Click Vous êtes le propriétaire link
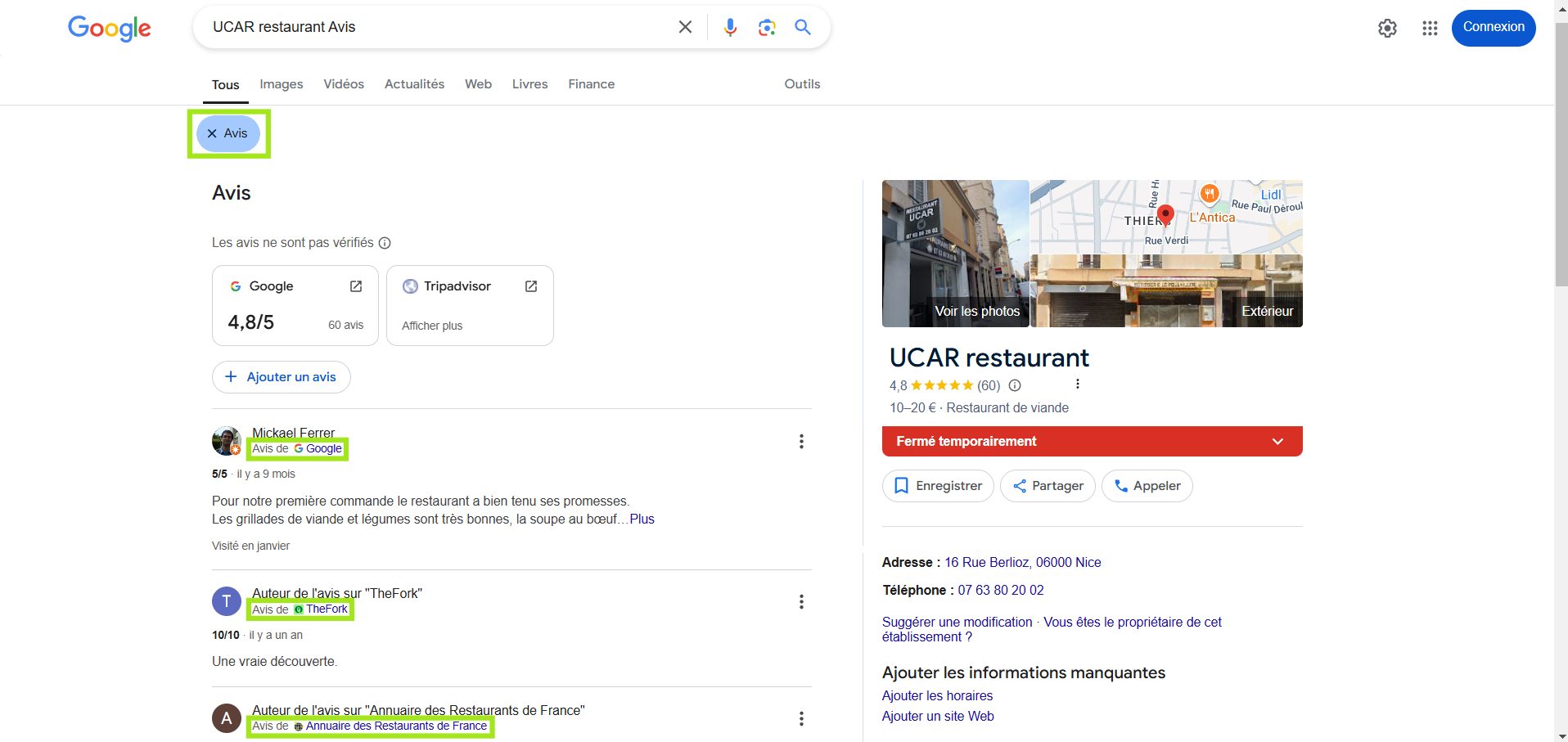1568x742 pixels. point(1052,630)
